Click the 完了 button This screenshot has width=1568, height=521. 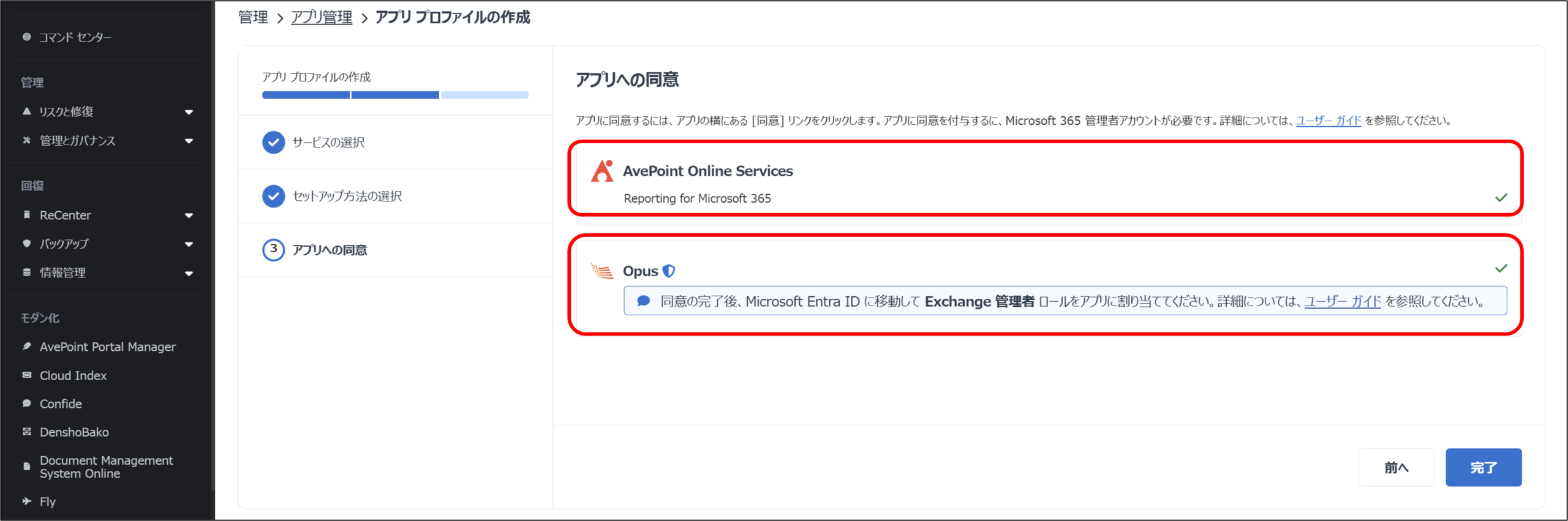1483,467
